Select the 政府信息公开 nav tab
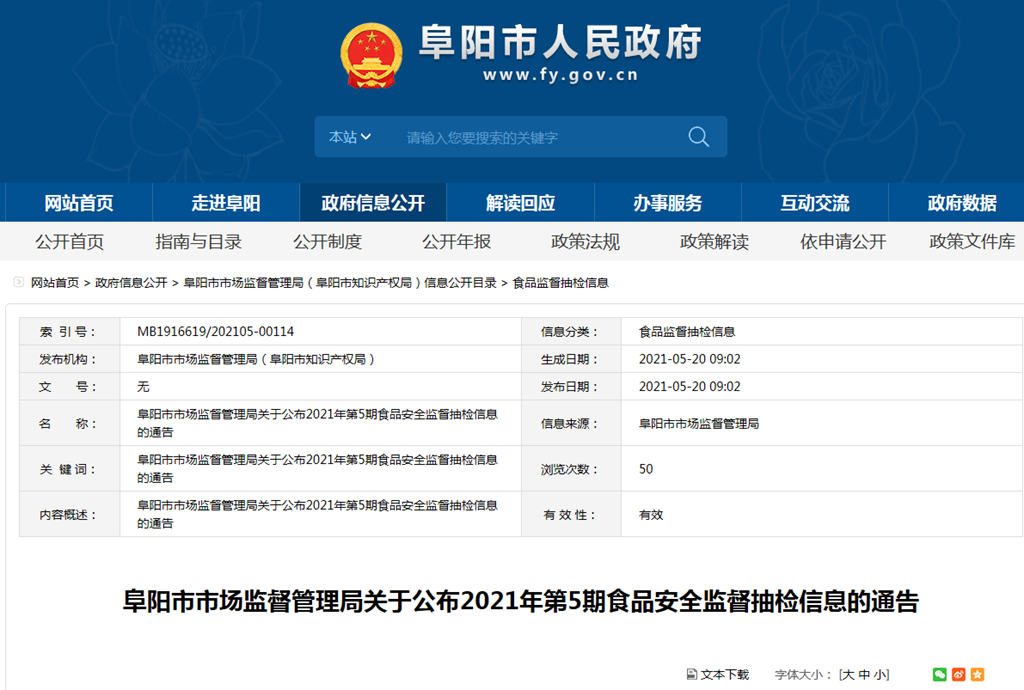 [373, 203]
